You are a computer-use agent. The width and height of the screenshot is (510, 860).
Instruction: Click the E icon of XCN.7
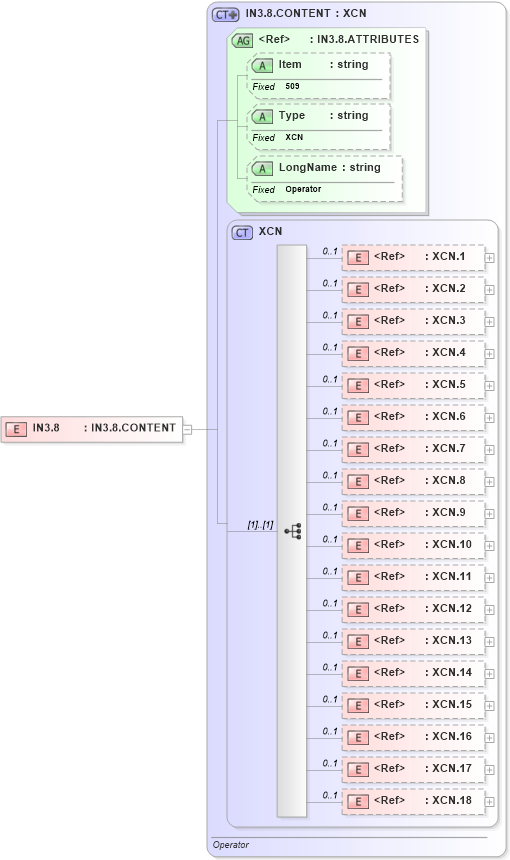358,449
